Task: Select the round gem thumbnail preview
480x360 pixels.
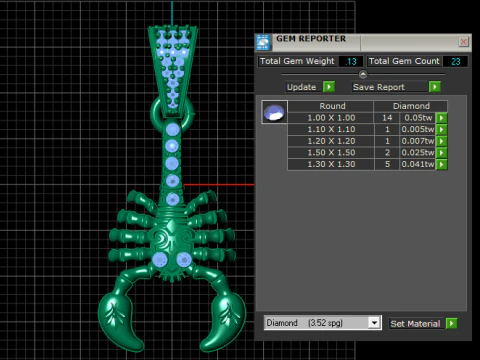Action: 274,112
